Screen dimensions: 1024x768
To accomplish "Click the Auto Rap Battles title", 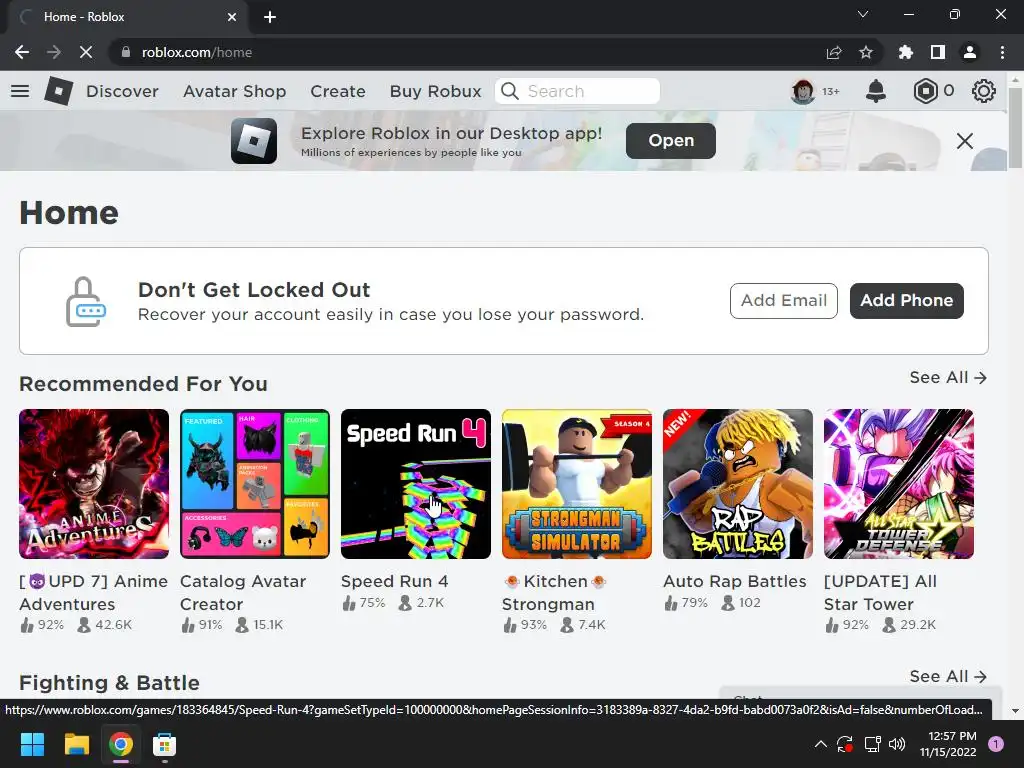I will (x=735, y=581).
